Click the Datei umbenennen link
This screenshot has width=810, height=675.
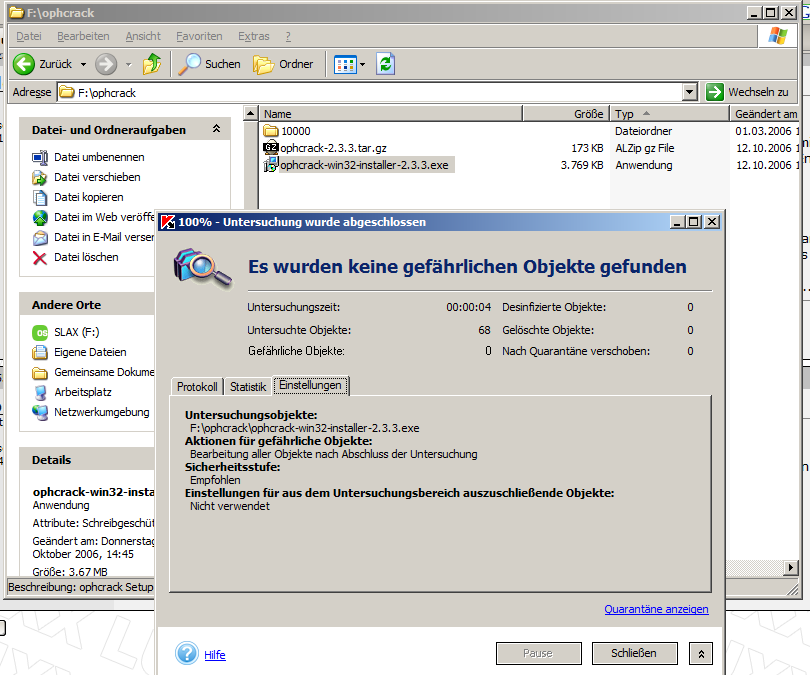[x=99, y=157]
